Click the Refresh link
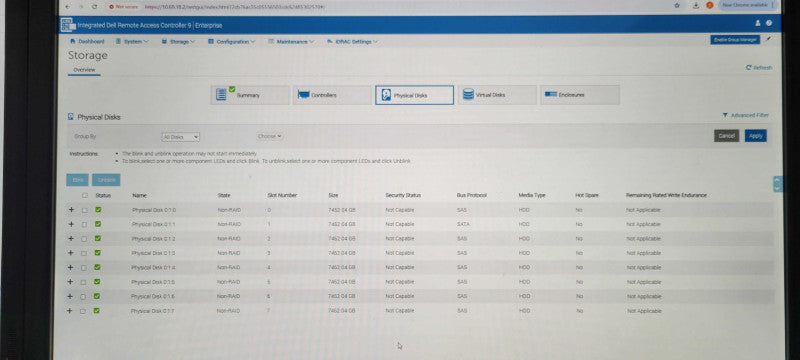Image resolution: width=800 pixels, height=360 pixels. [759, 67]
